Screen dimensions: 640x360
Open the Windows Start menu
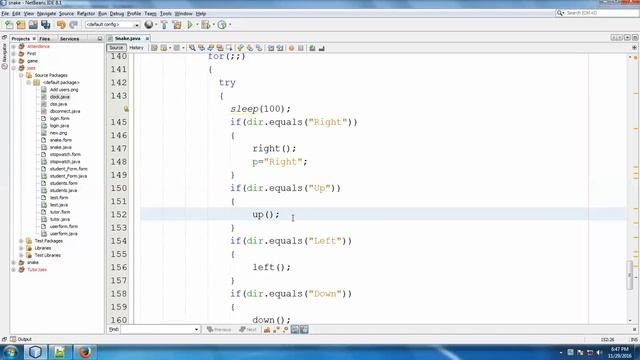click(x=10, y=352)
